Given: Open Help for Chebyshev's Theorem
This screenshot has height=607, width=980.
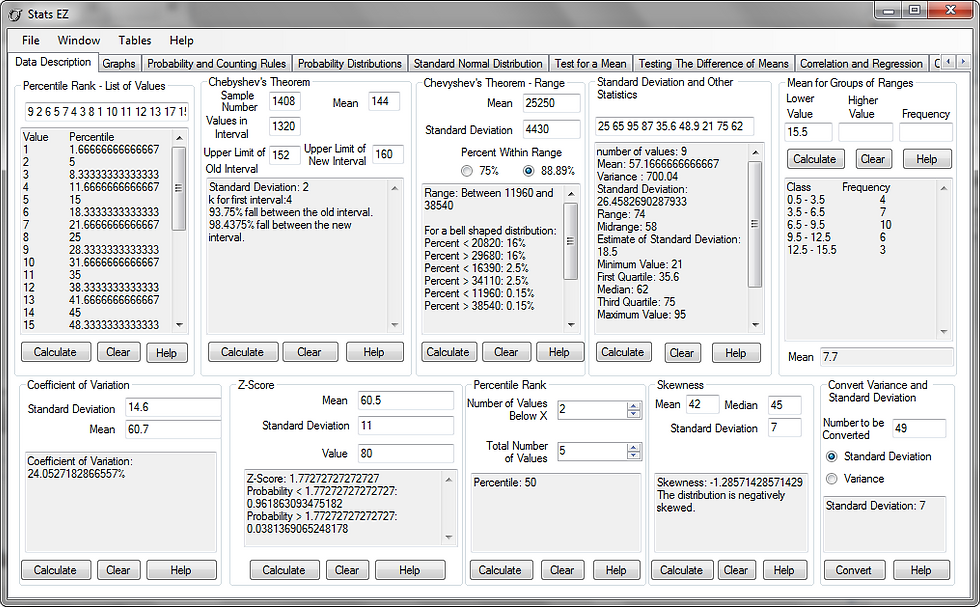Looking at the screenshot, I should [x=374, y=353].
